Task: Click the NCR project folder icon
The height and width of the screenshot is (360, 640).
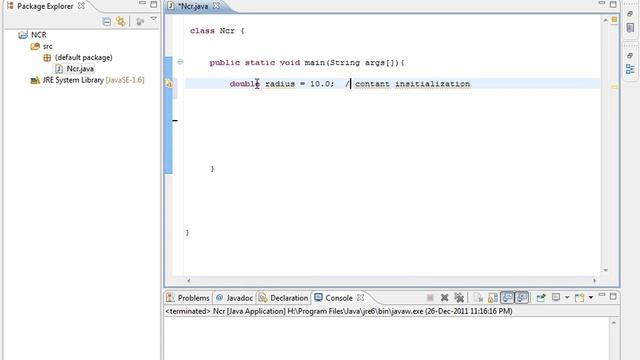Action: (23, 35)
